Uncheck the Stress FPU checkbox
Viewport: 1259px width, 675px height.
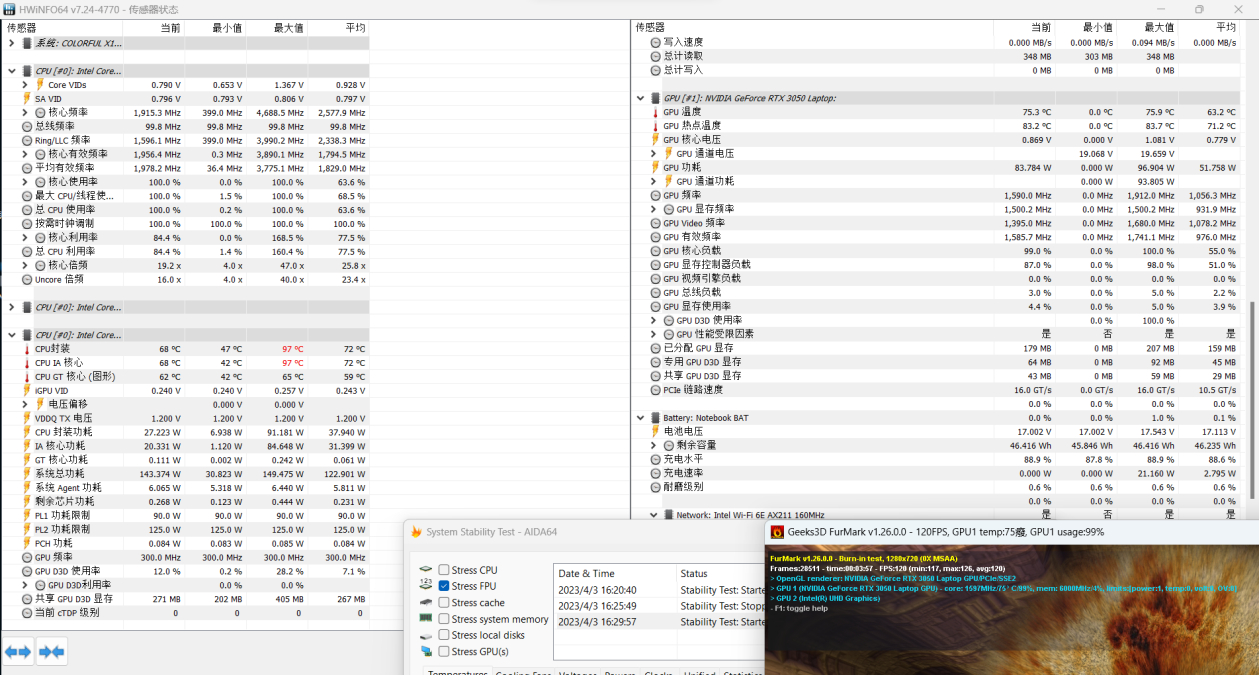point(444,586)
